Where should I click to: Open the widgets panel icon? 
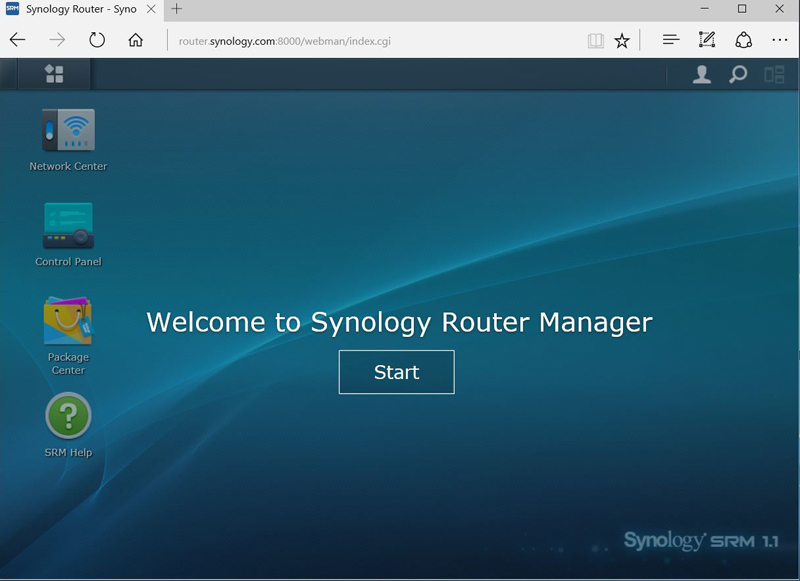tap(774, 74)
